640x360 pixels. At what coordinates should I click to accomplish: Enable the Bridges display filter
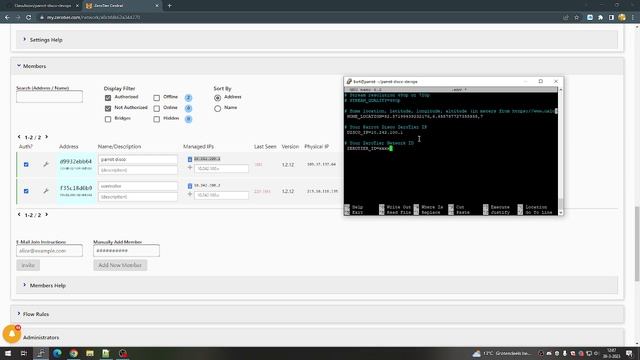coord(108,119)
